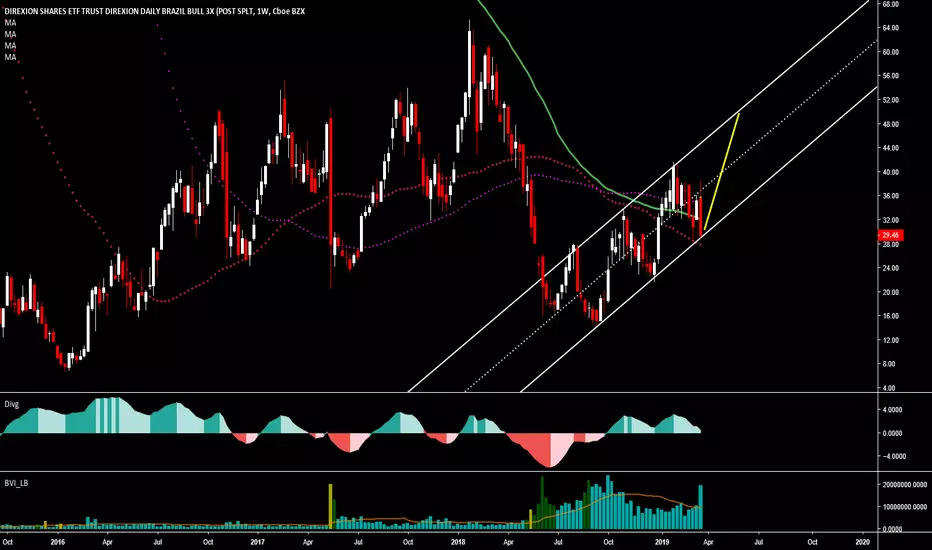Screen dimensions: 932x550
Task: Click the 32.00 price axis label
Action: (x=890, y=221)
